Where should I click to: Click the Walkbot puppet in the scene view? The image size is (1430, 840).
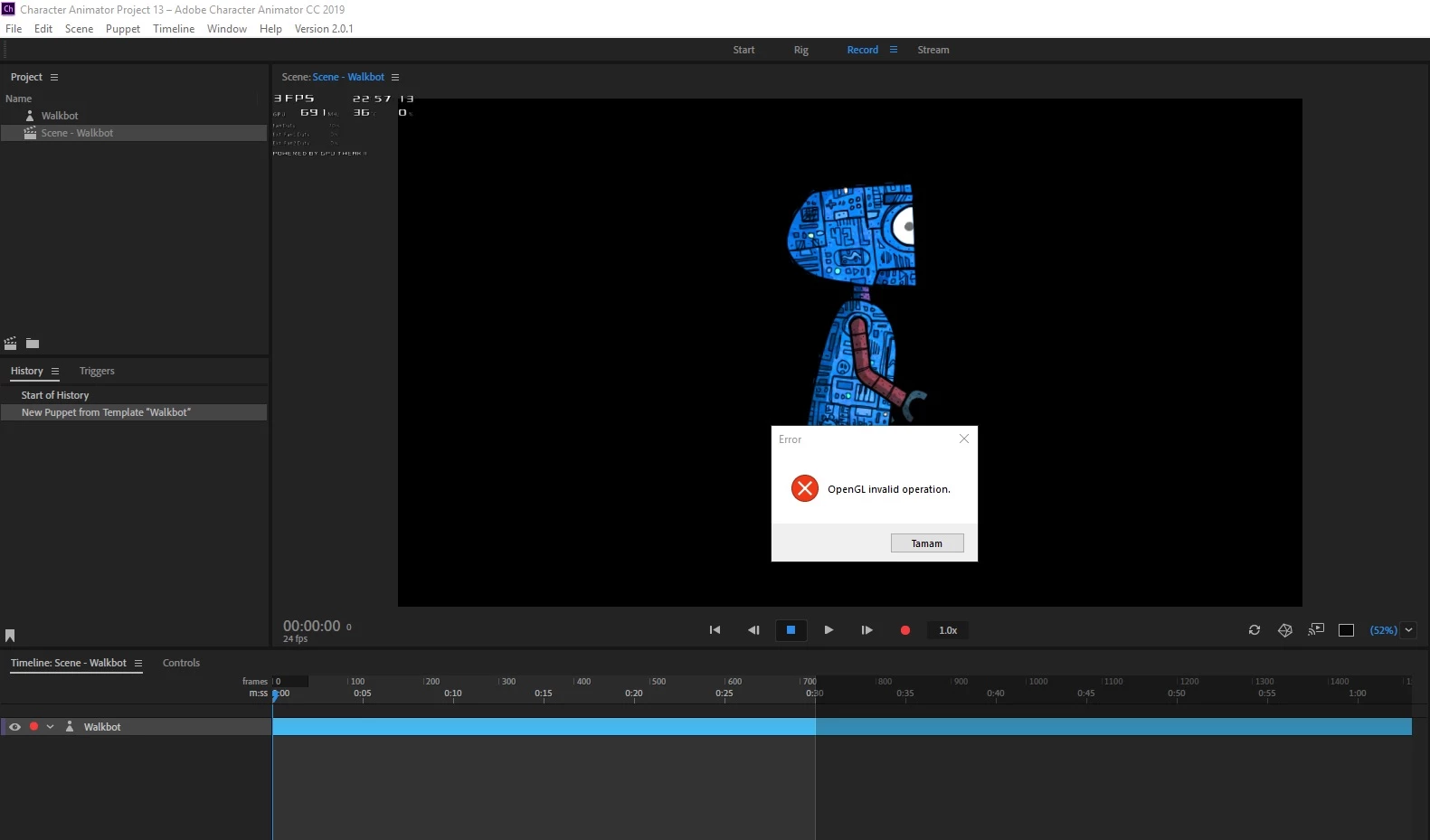click(857, 304)
